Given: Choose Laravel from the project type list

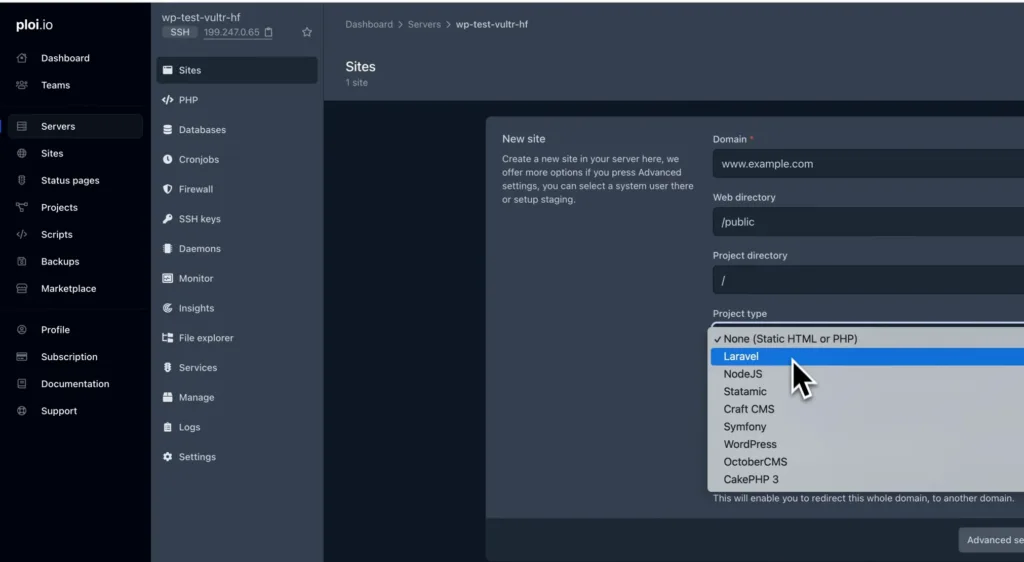Looking at the screenshot, I should click(x=867, y=356).
